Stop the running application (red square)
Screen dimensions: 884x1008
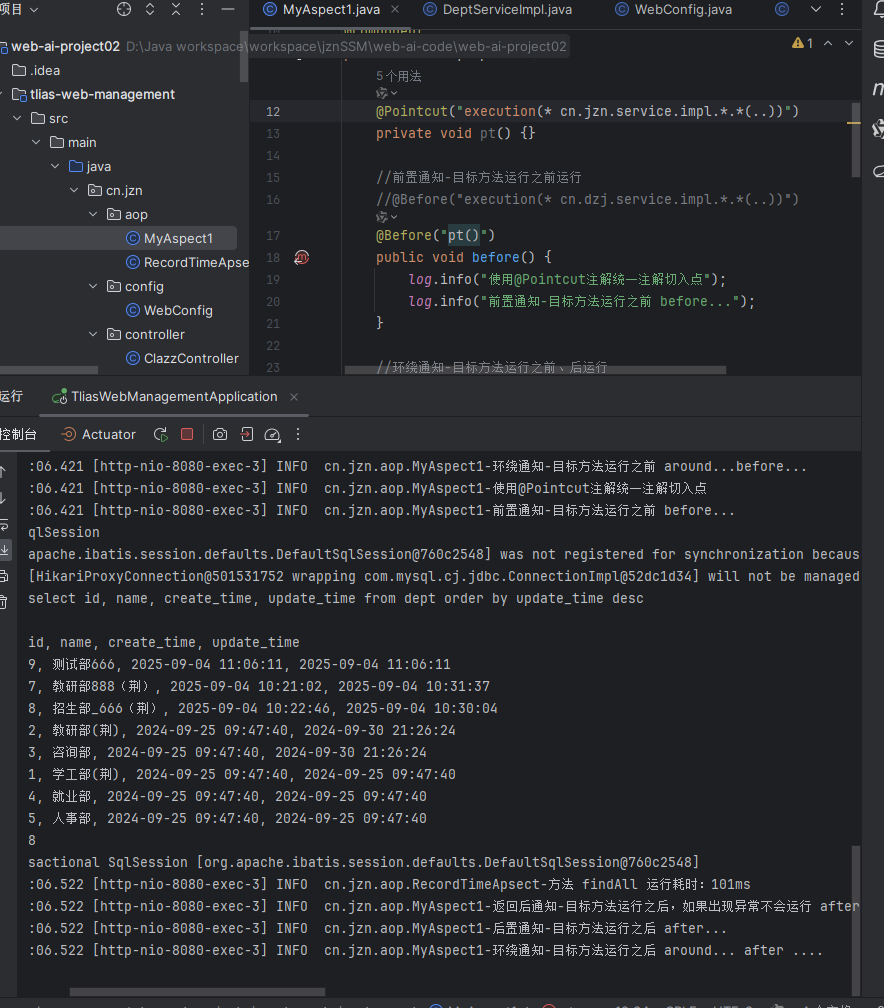(x=187, y=435)
